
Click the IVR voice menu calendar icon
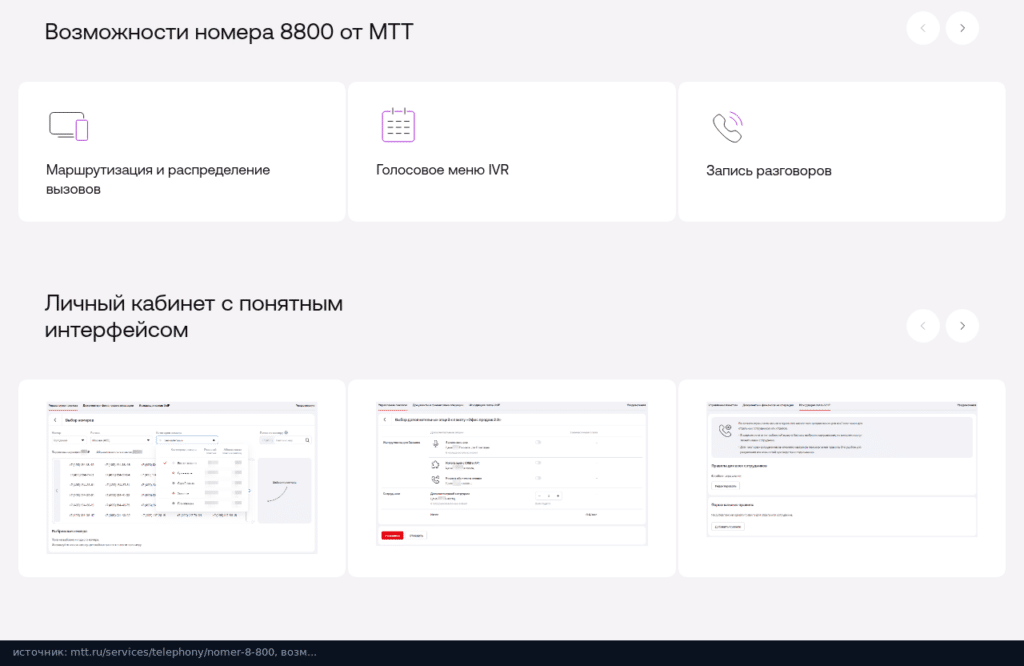point(398,125)
